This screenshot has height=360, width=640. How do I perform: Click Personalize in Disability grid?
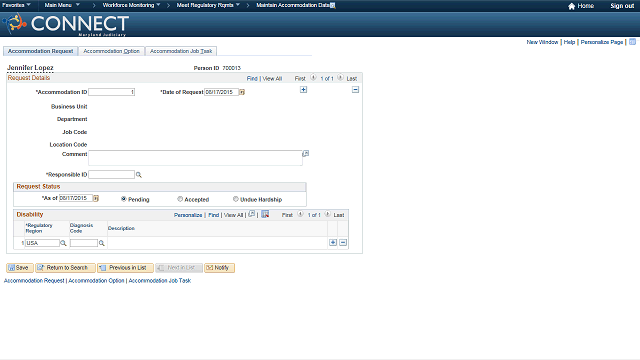(188, 215)
